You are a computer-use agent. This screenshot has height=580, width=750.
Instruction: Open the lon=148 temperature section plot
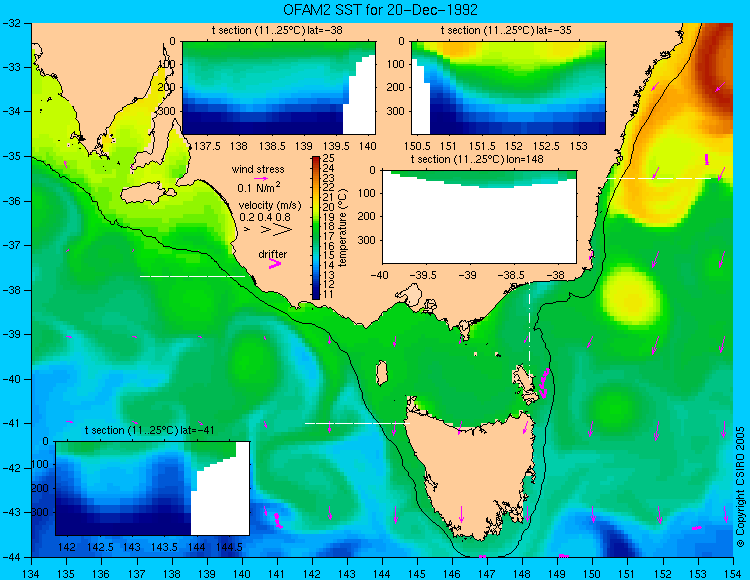point(479,217)
